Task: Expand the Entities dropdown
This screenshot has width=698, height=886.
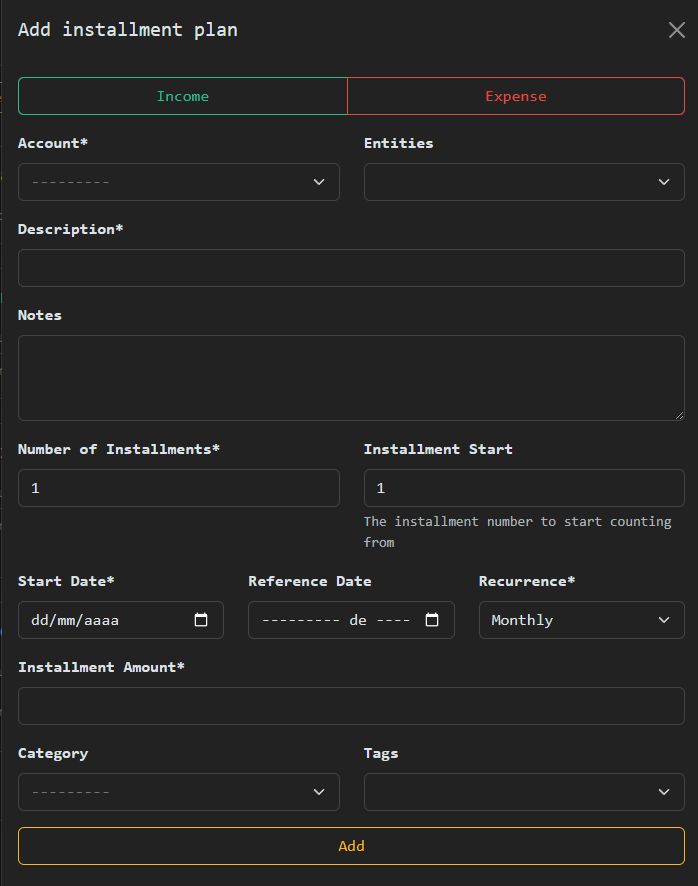Action: (x=524, y=182)
